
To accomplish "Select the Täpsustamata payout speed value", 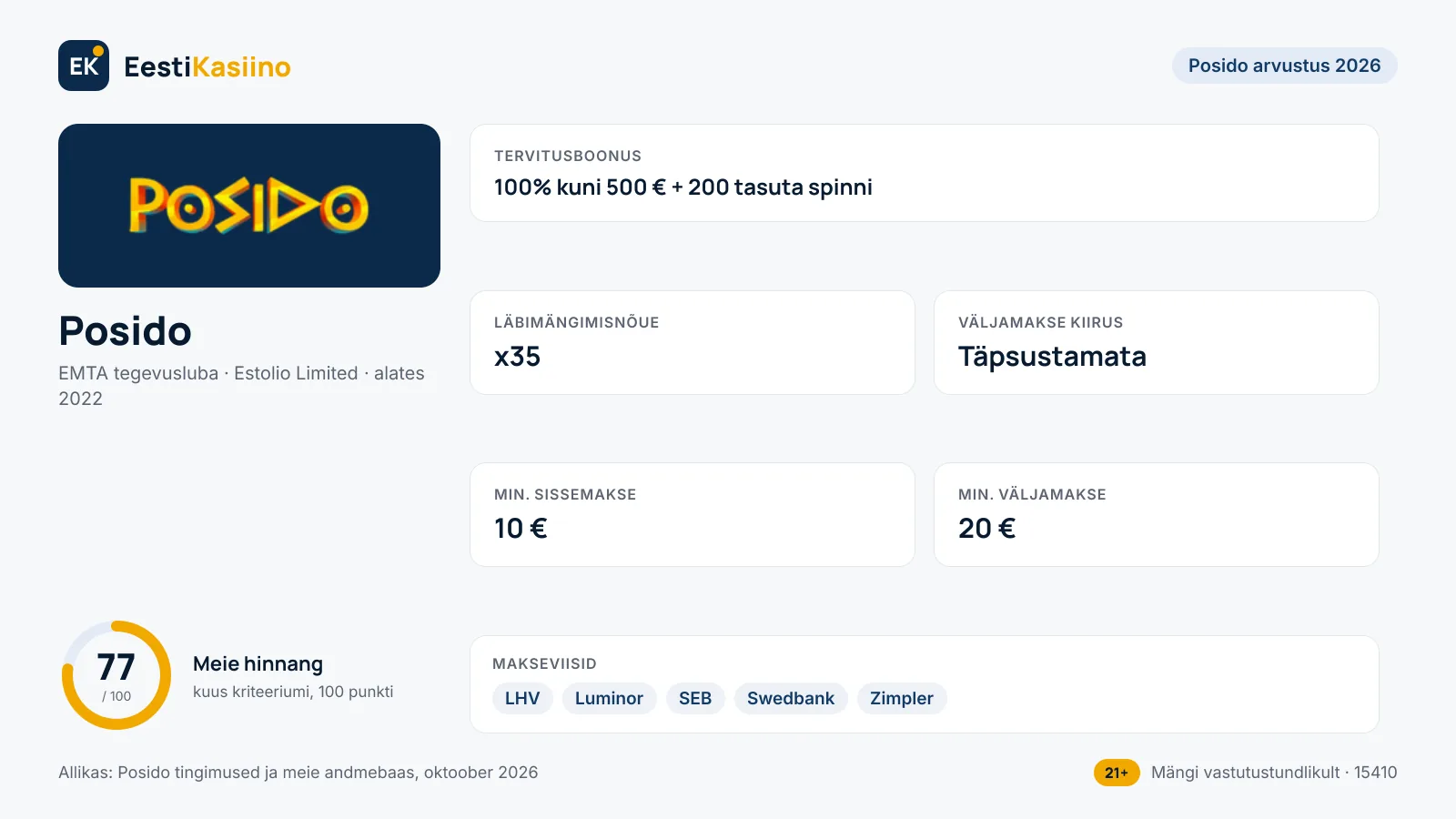I will click(x=1052, y=357).
